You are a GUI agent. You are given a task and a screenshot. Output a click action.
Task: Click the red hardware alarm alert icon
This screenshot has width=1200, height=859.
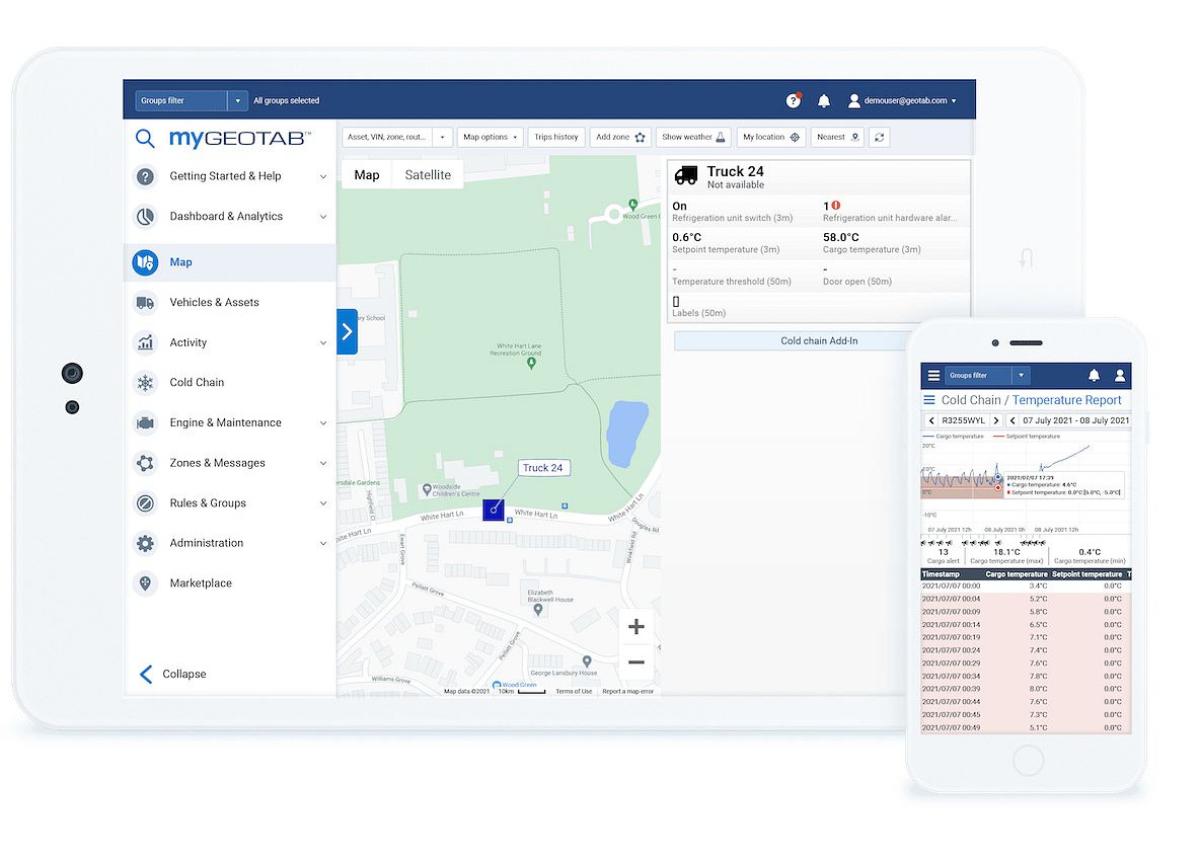tap(836, 206)
